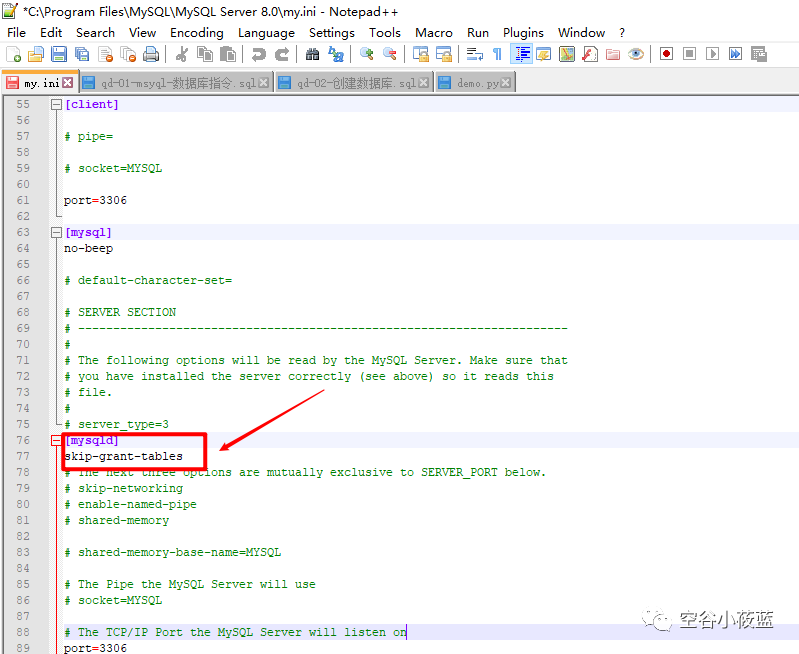Viewport: 799px width, 654px height.
Task: Click the Close file toolbar icon
Action: 105,54
